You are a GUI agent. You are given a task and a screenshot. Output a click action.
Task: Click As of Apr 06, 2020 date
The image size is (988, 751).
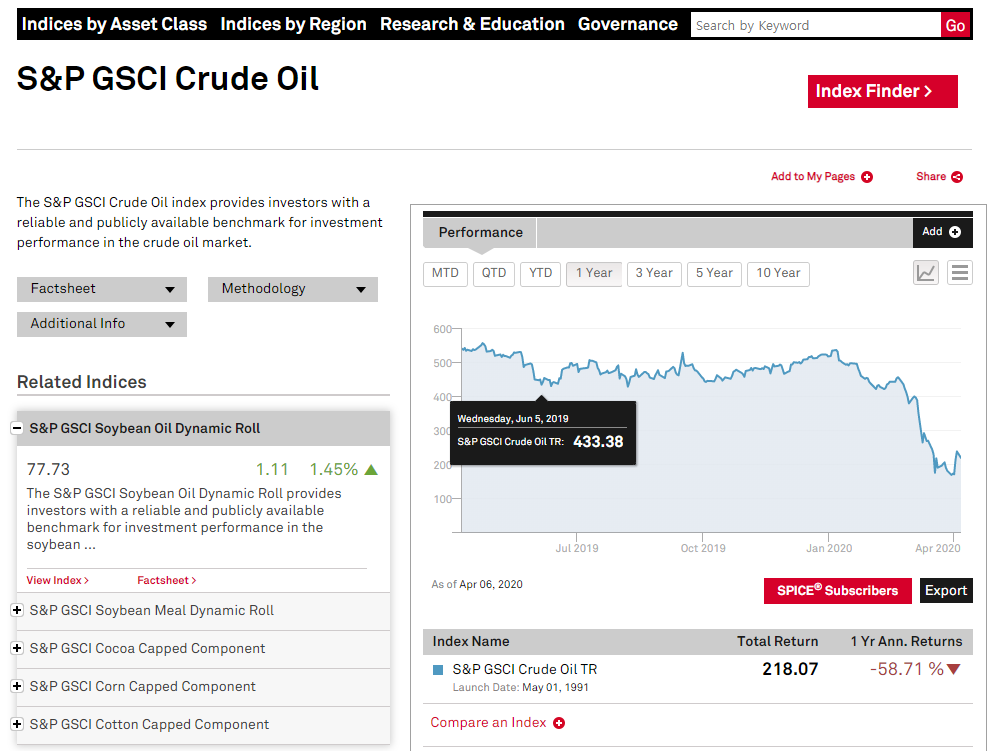tap(477, 585)
